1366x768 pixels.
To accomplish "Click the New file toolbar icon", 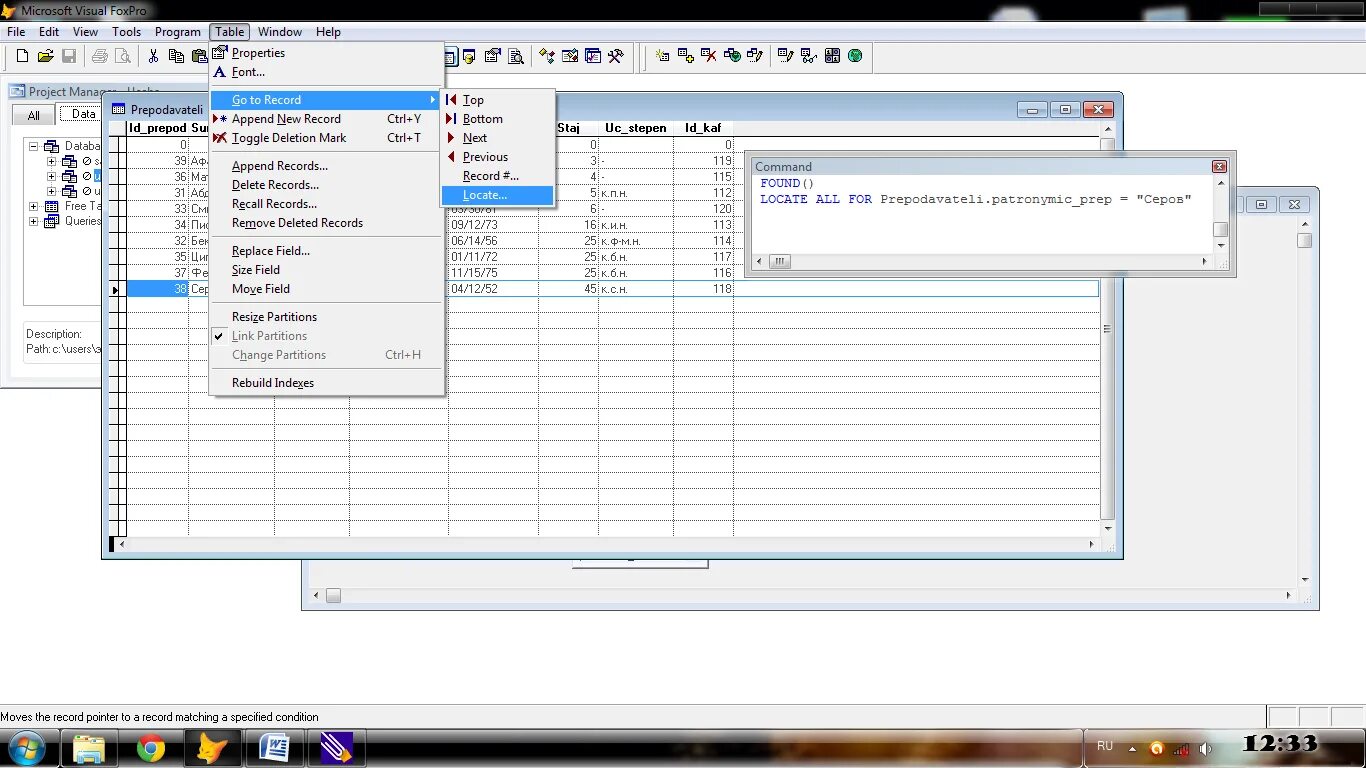I will click(x=22, y=57).
